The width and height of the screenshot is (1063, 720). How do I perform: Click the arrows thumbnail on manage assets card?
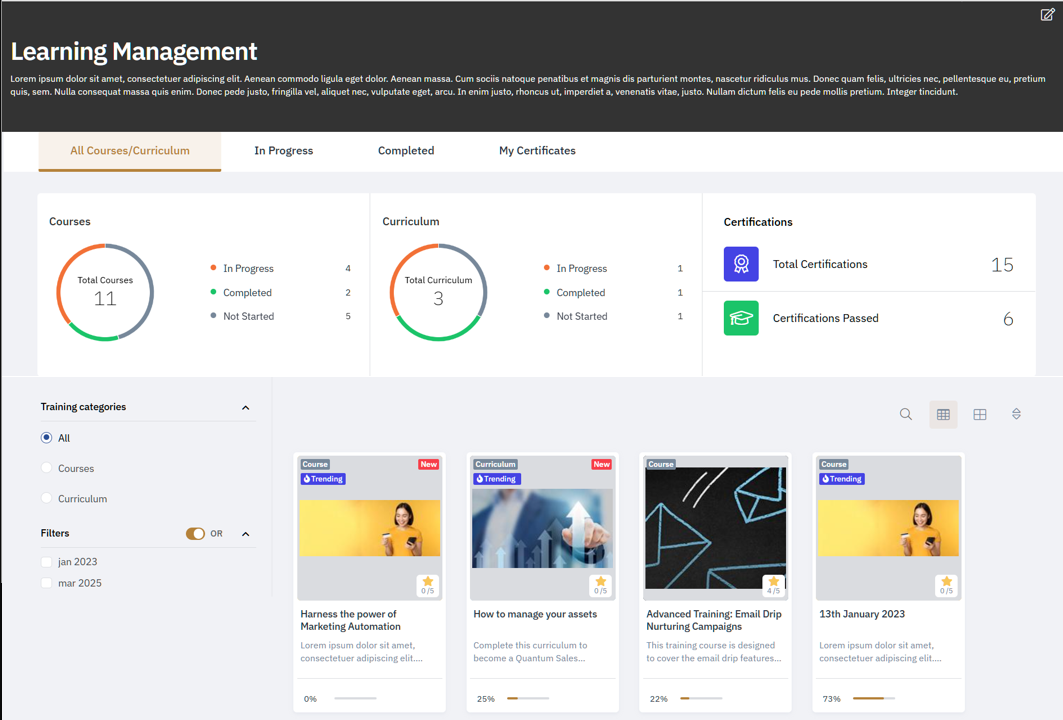(542, 528)
